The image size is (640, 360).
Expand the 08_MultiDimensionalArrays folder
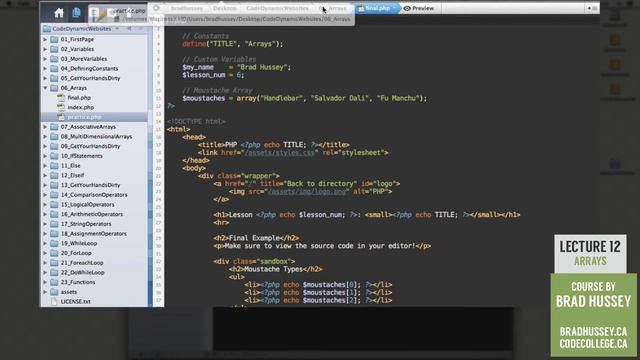[x=45, y=137]
